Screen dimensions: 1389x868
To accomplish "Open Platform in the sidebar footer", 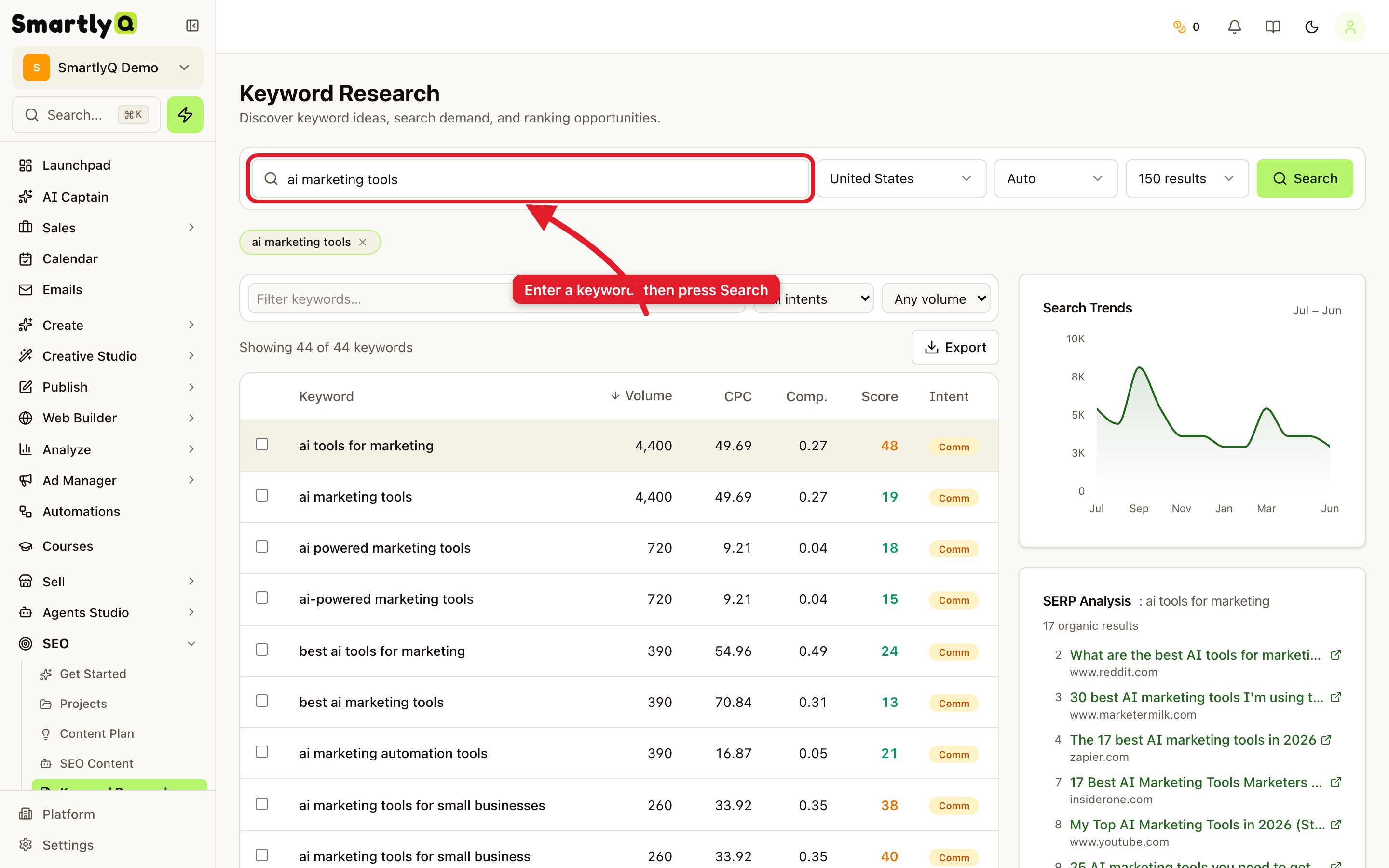I will [108, 814].
